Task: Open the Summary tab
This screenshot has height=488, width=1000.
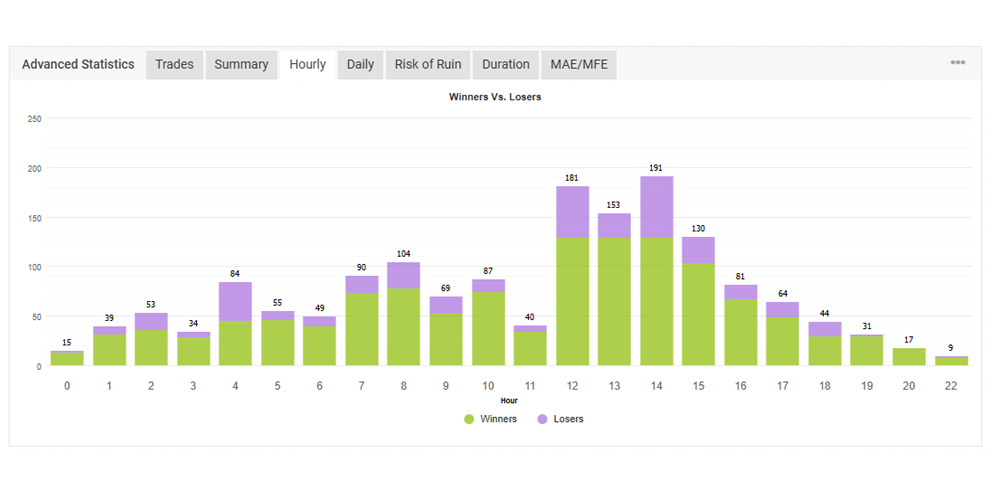Action: click(241, 65)
